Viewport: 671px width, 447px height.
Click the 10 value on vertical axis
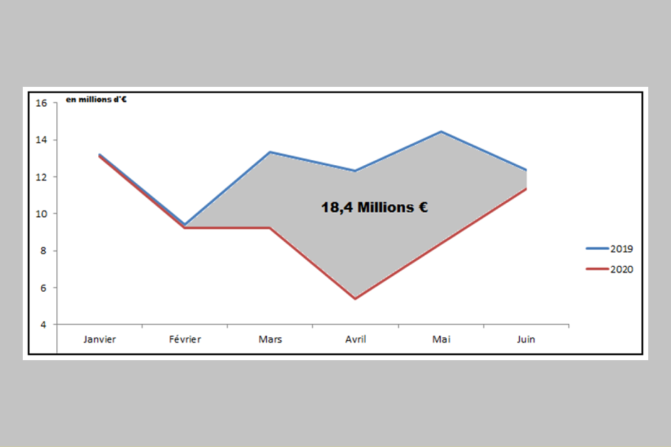coord(41,214)
